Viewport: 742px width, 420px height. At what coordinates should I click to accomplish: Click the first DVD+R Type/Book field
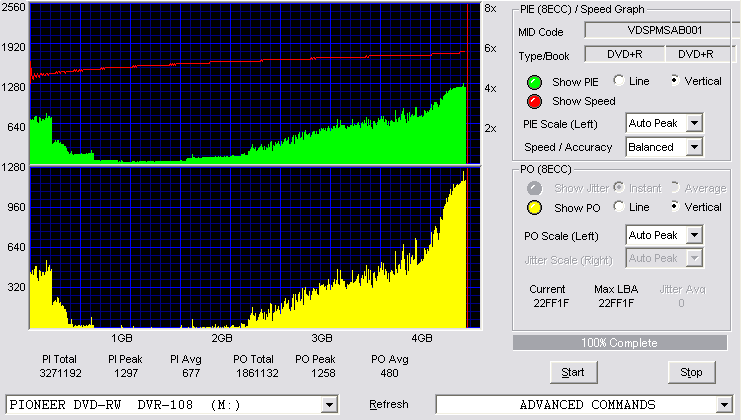click(625, 54)
